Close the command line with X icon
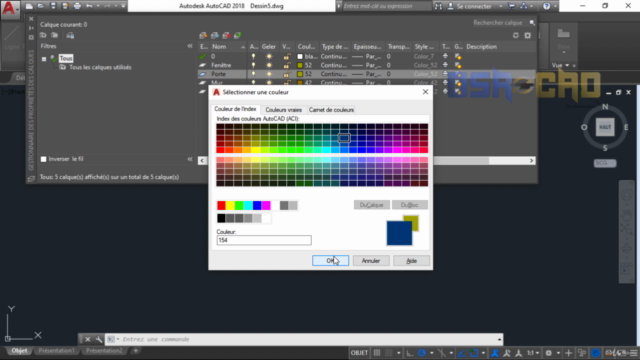Screen dimensions: 640x360 coord(87,339)
